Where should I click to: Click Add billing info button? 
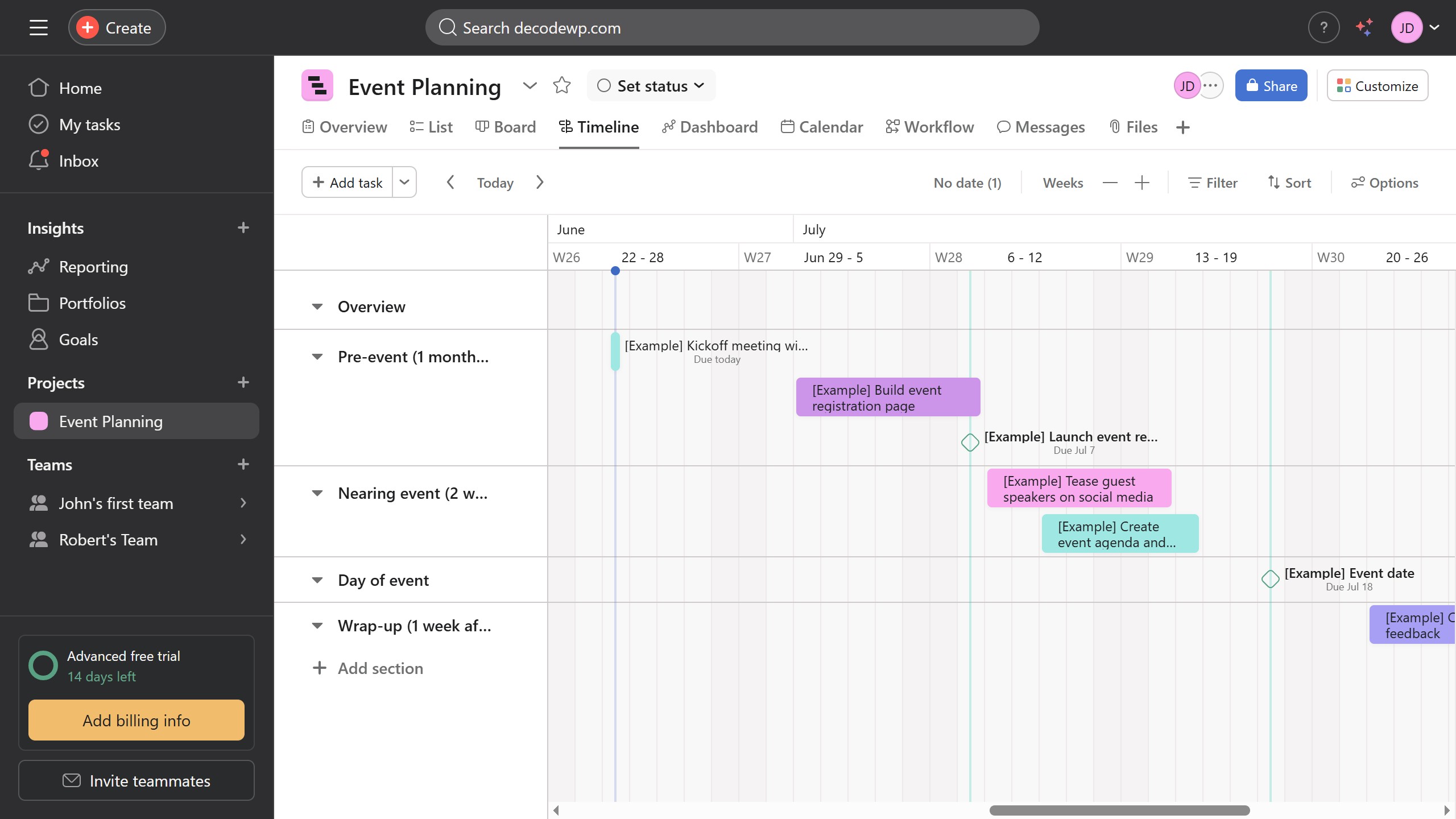pos(136,720)
